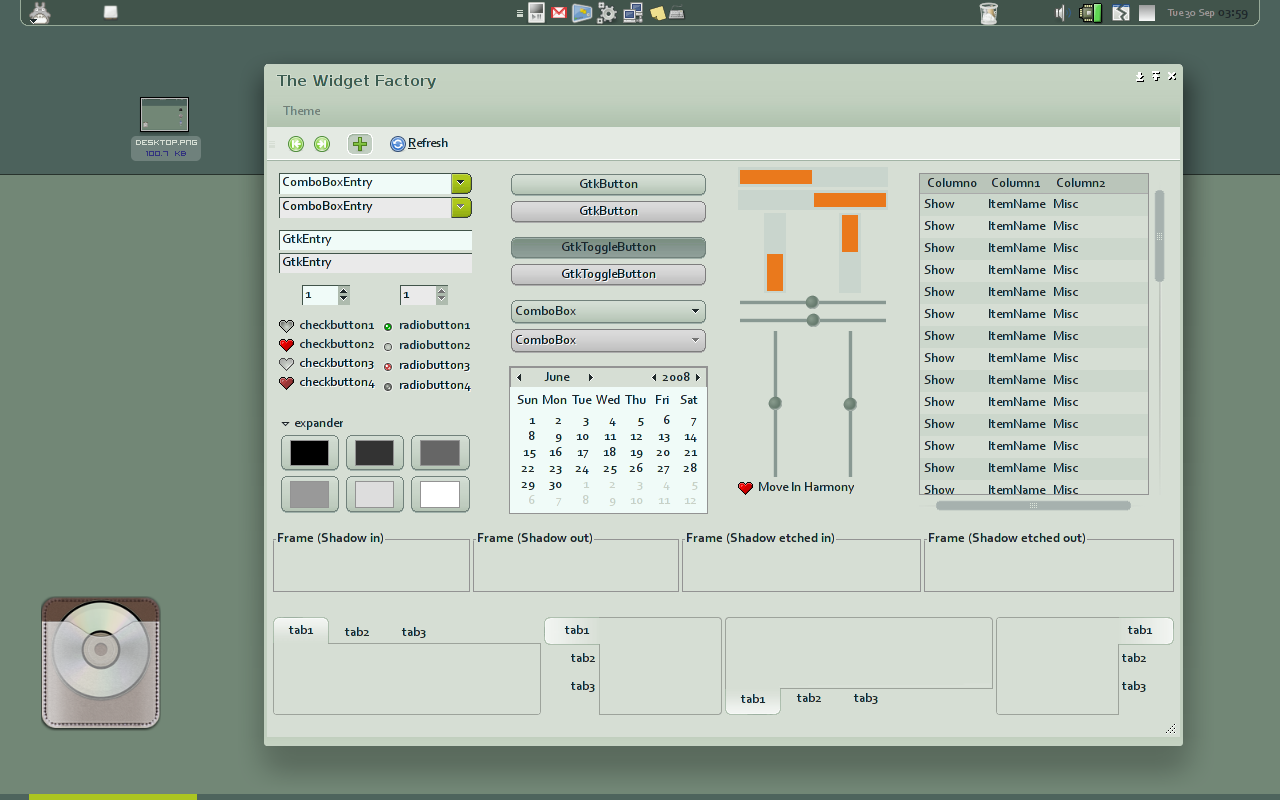Click the green plus toolbar icon
Screen dimensions: 1280x800
(359, 143)
